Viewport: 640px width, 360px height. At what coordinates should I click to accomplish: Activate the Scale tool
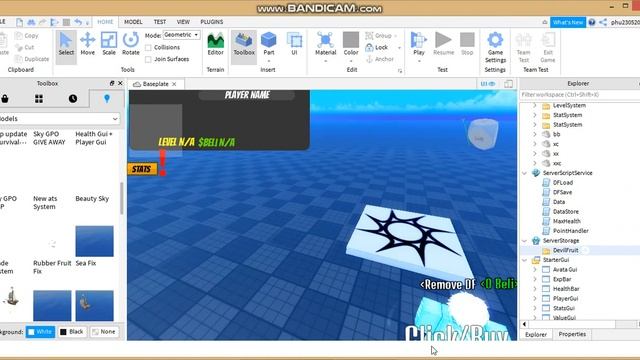pyautogui.click(x=109, y=44)
